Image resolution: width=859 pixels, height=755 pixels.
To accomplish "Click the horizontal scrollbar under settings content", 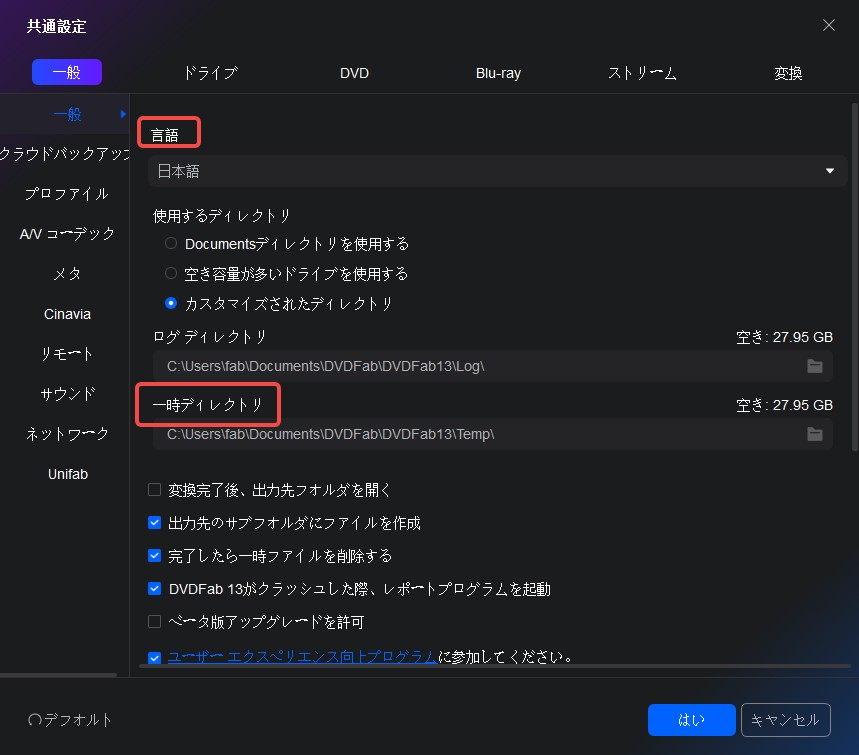I will click(x=495, y=666).
